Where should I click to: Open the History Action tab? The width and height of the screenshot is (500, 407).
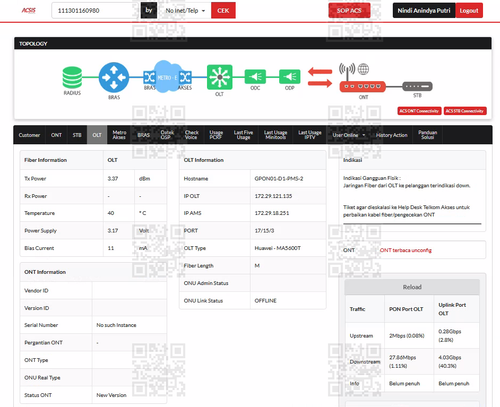pyautogui.click(x=392, y=135)
